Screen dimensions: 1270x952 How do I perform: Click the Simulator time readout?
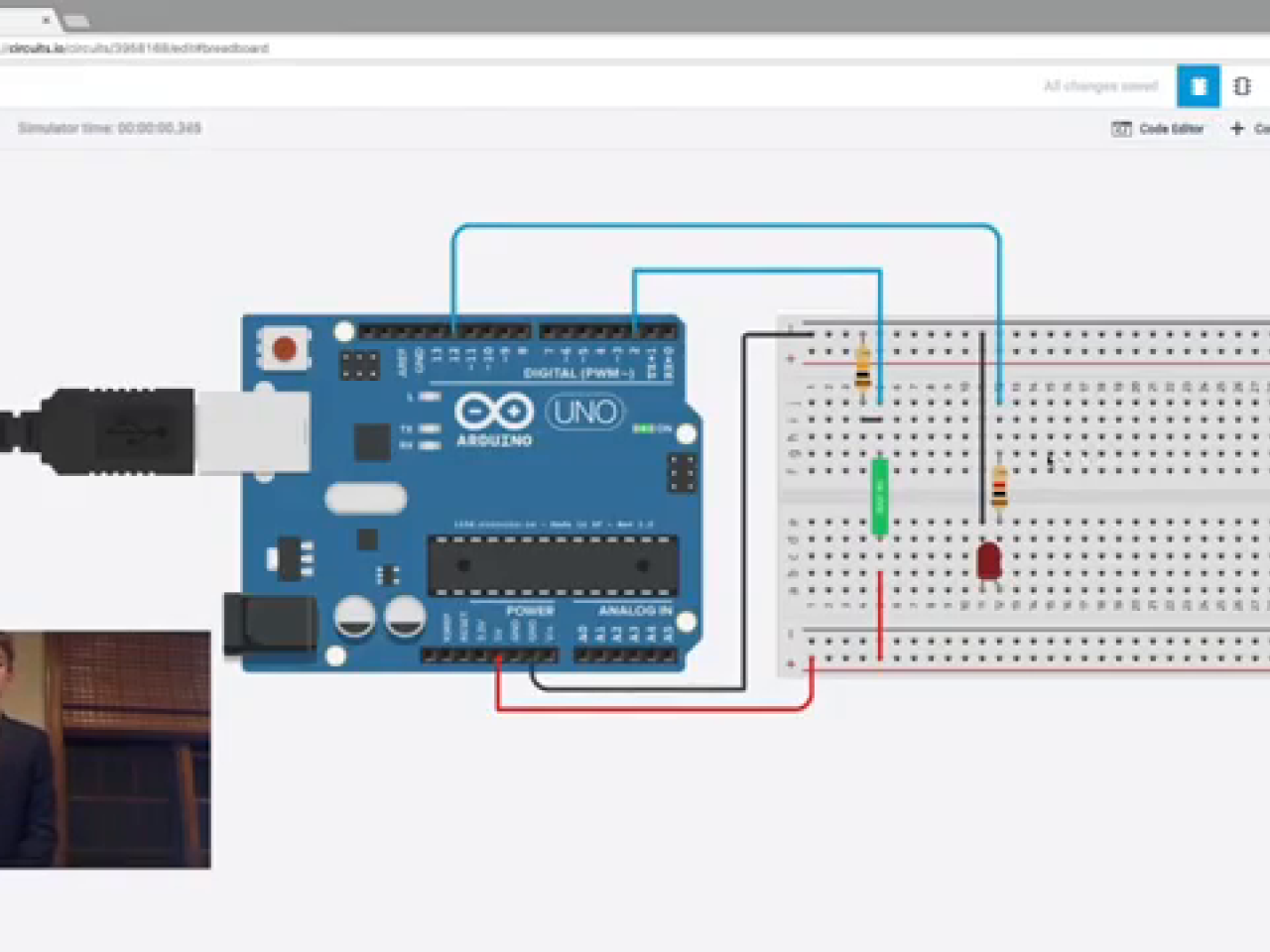point(109,128)
